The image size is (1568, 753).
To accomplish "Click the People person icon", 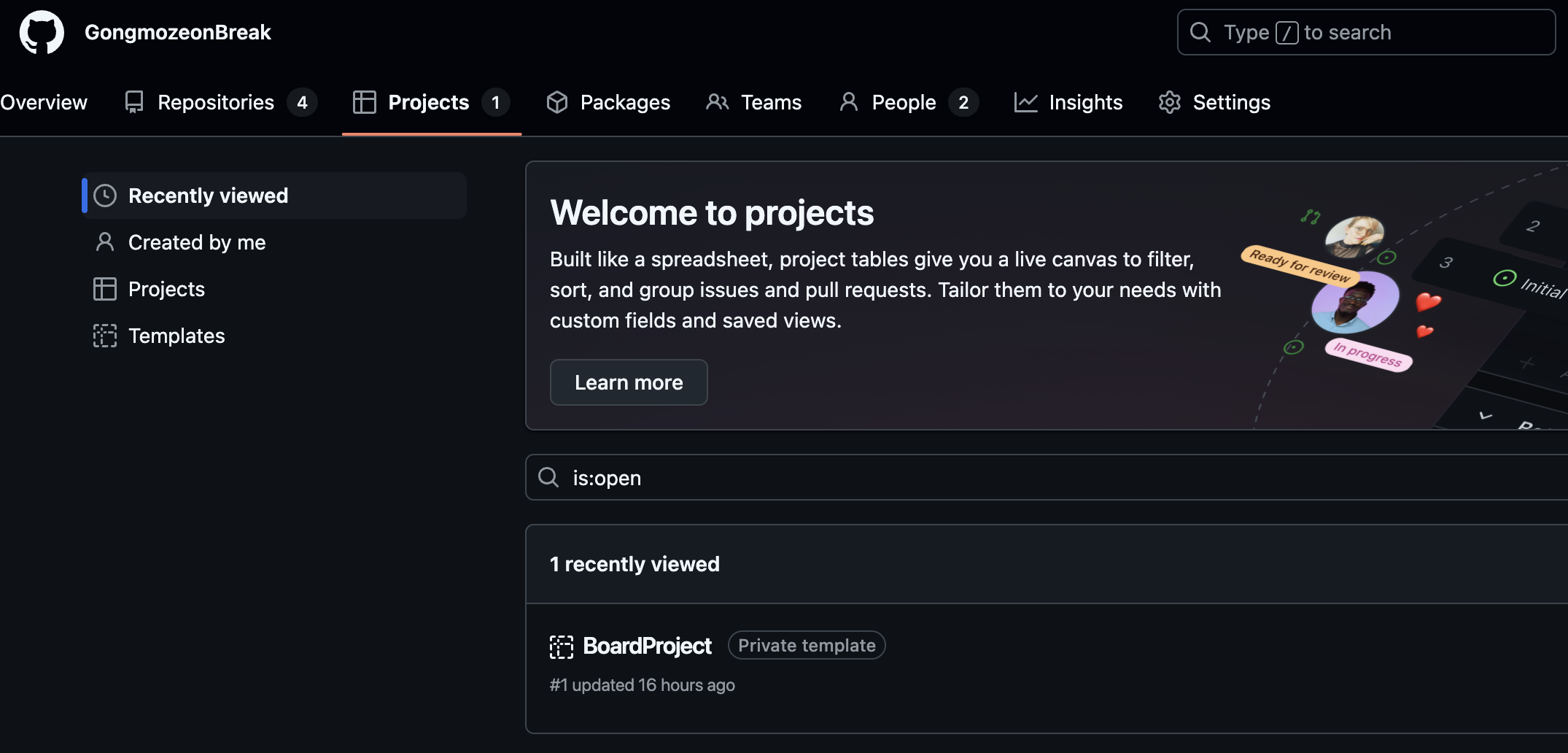I will coord(848,102).
